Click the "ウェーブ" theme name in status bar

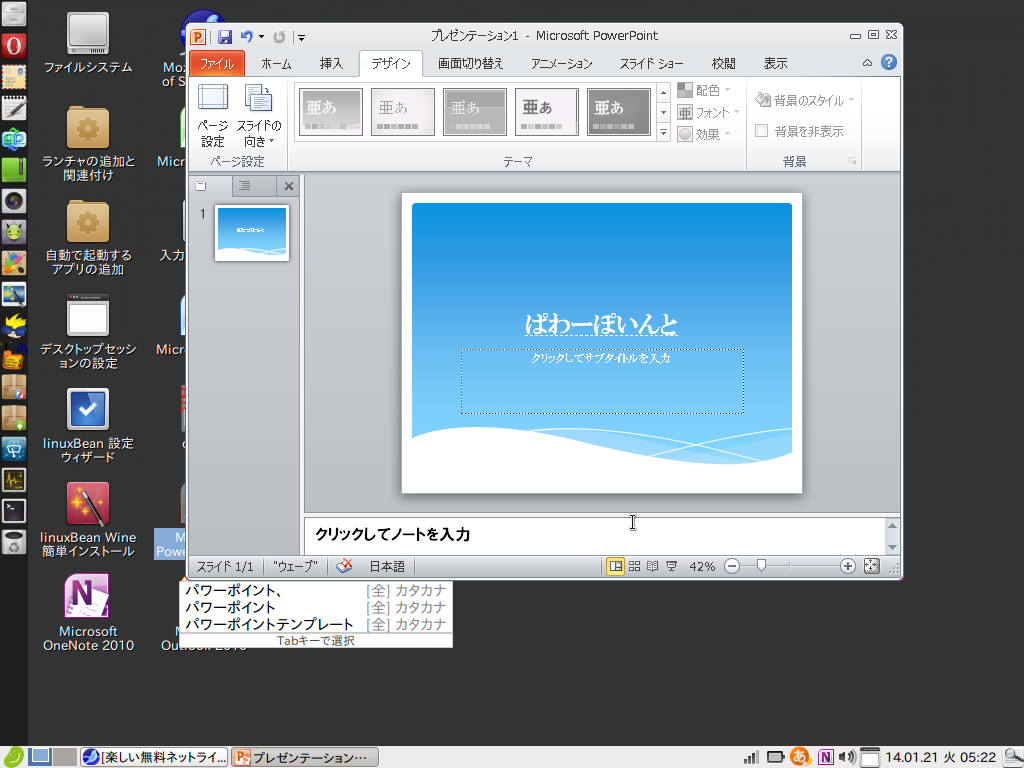click(295, 566)
